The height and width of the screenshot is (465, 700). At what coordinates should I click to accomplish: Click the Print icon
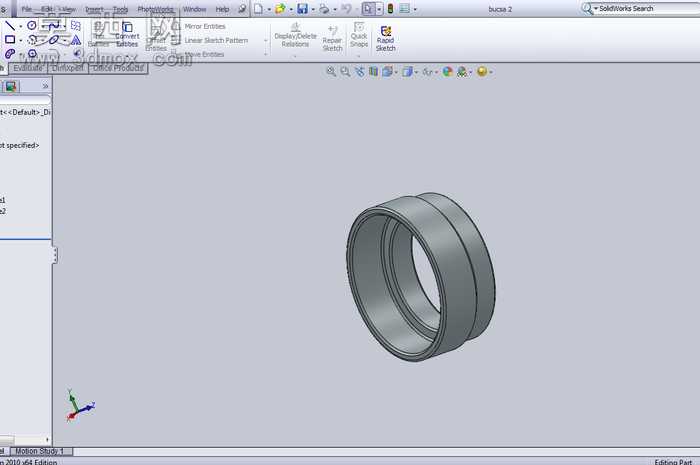point(324,8)
